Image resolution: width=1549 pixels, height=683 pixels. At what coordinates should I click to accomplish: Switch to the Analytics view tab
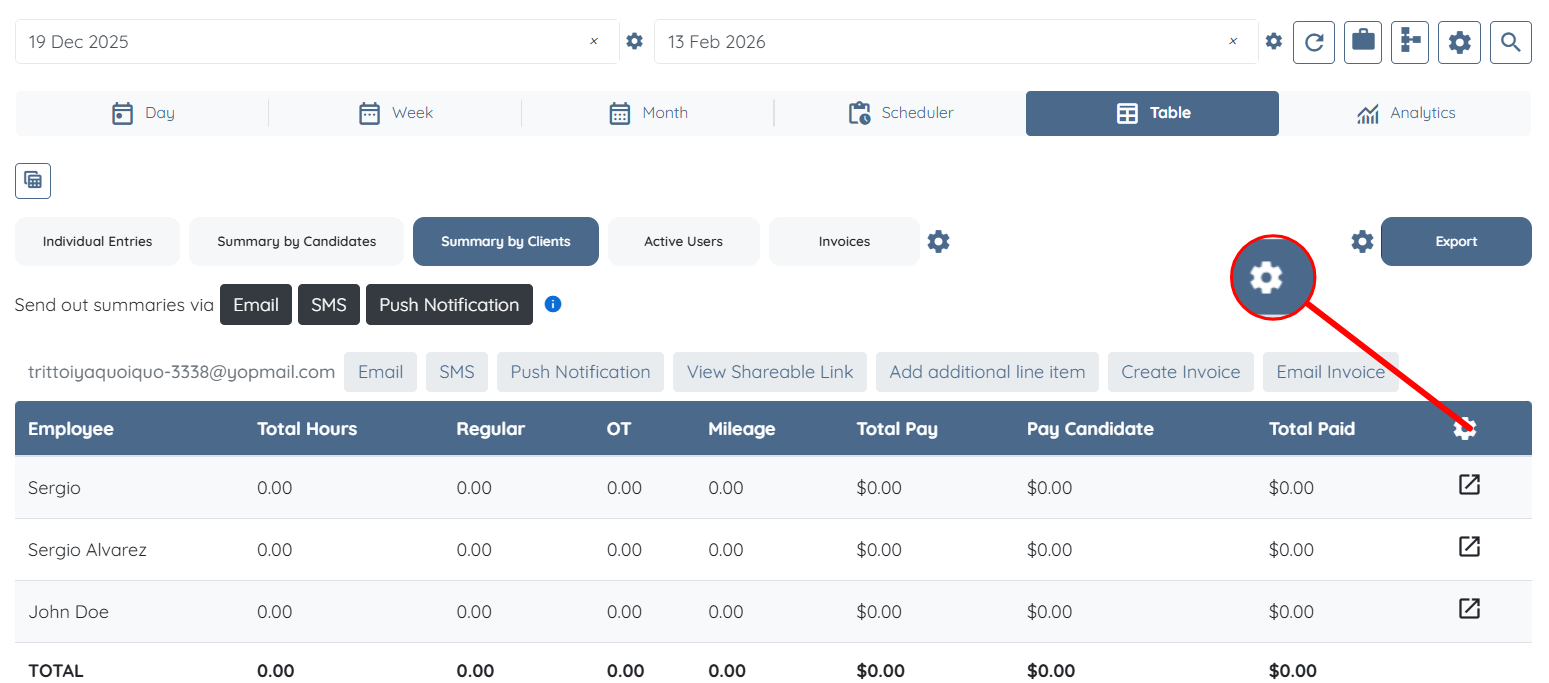coord(1405,113)
